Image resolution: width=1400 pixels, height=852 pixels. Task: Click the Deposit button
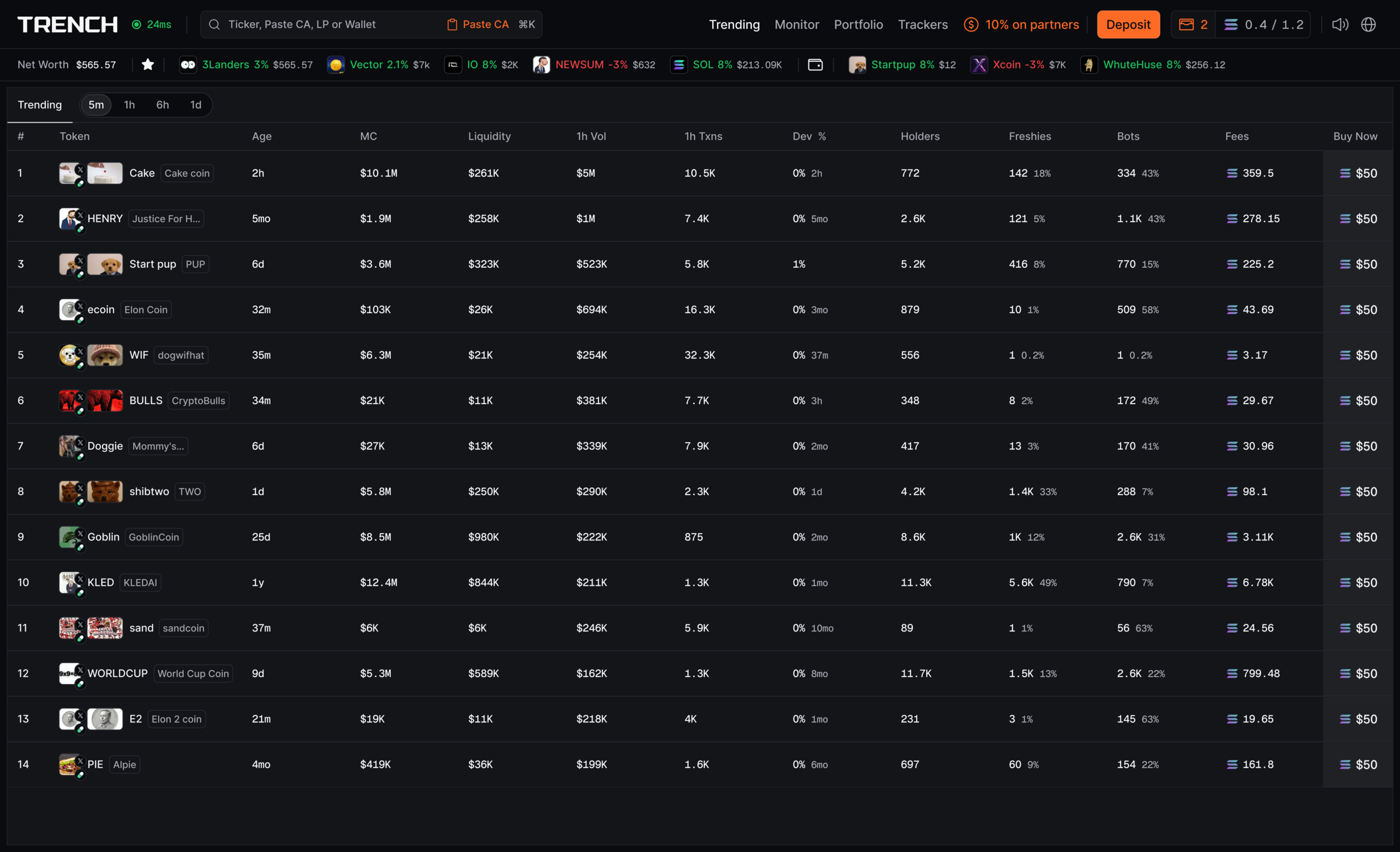pos(1128,24)
